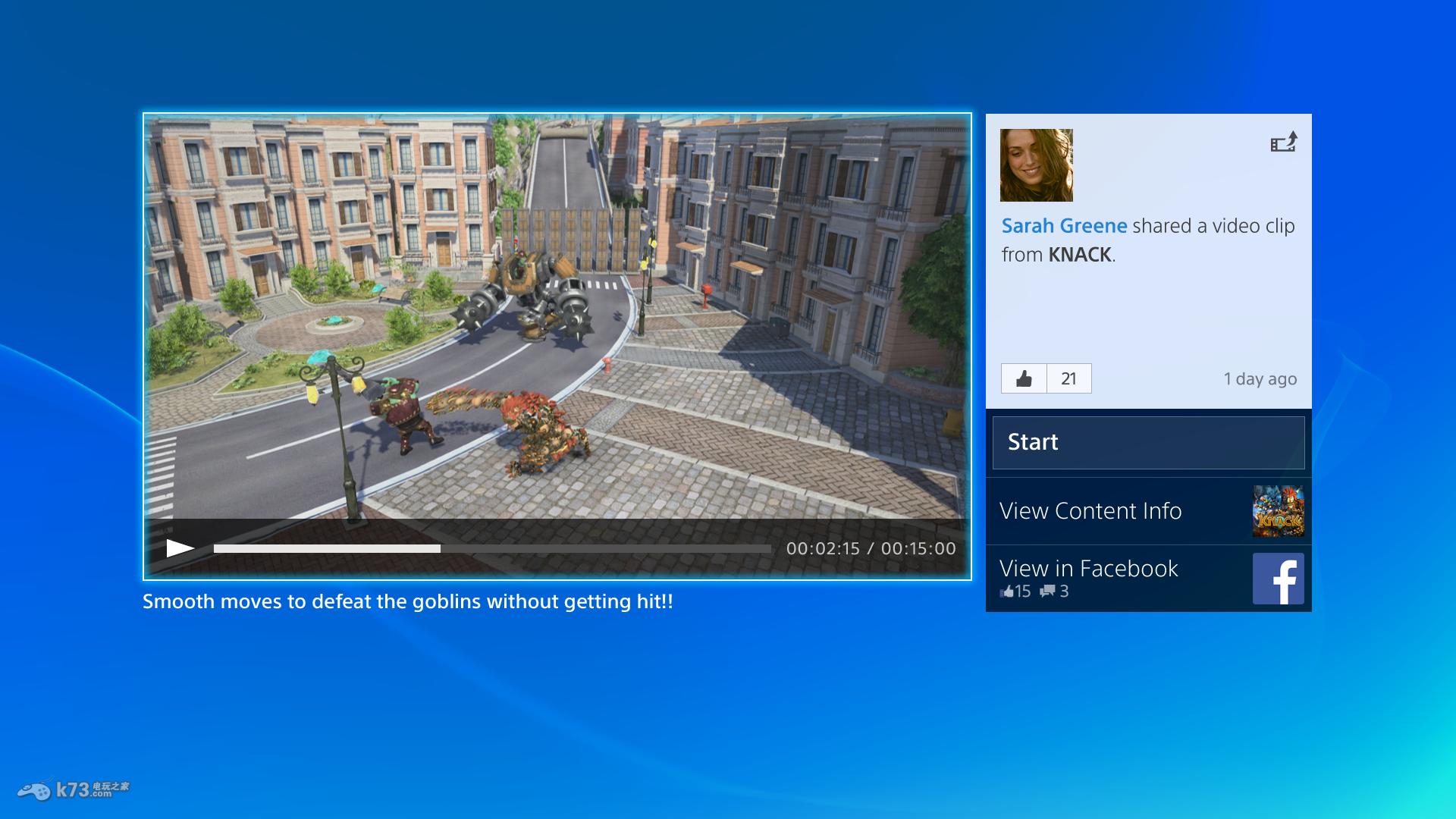
Task: Click the Facebook likes icon showing 15
Action: 1008,591
